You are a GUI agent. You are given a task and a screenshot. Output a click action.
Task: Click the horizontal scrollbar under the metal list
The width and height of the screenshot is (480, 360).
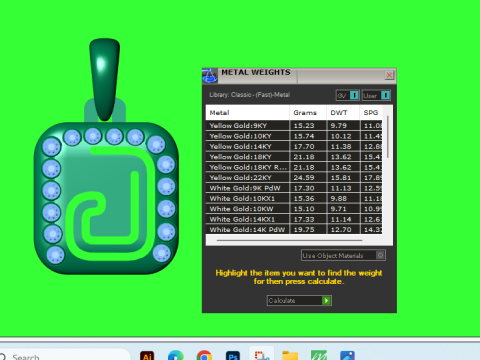[289, 240]
